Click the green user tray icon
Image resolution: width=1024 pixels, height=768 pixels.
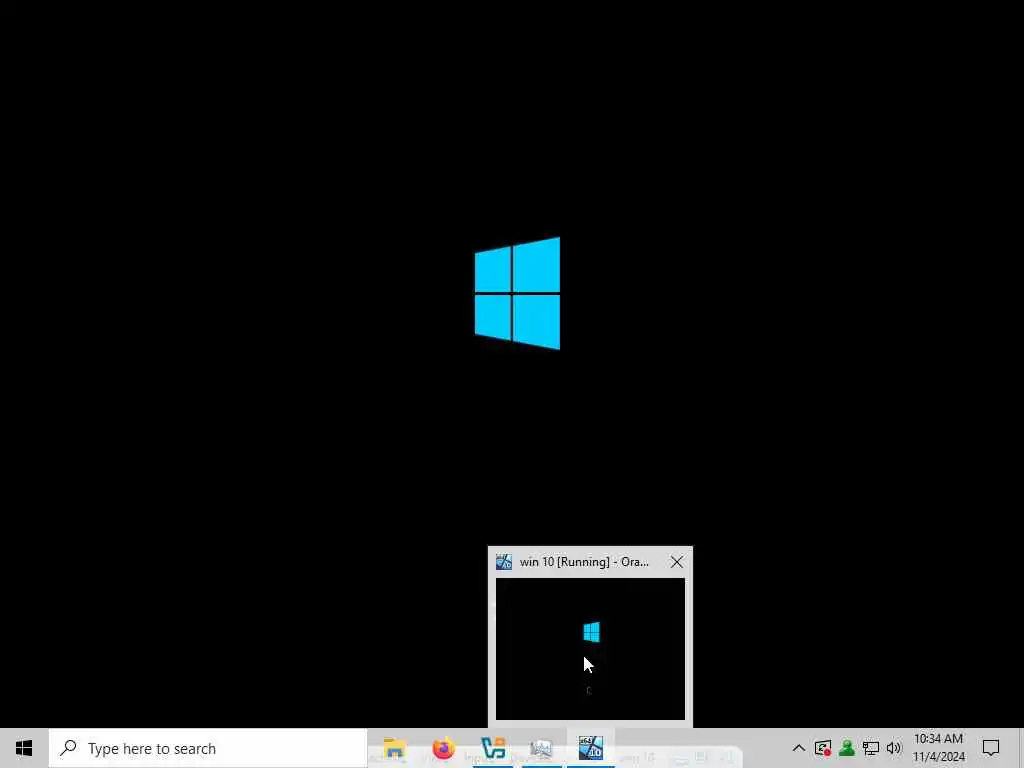coord(847,748)
